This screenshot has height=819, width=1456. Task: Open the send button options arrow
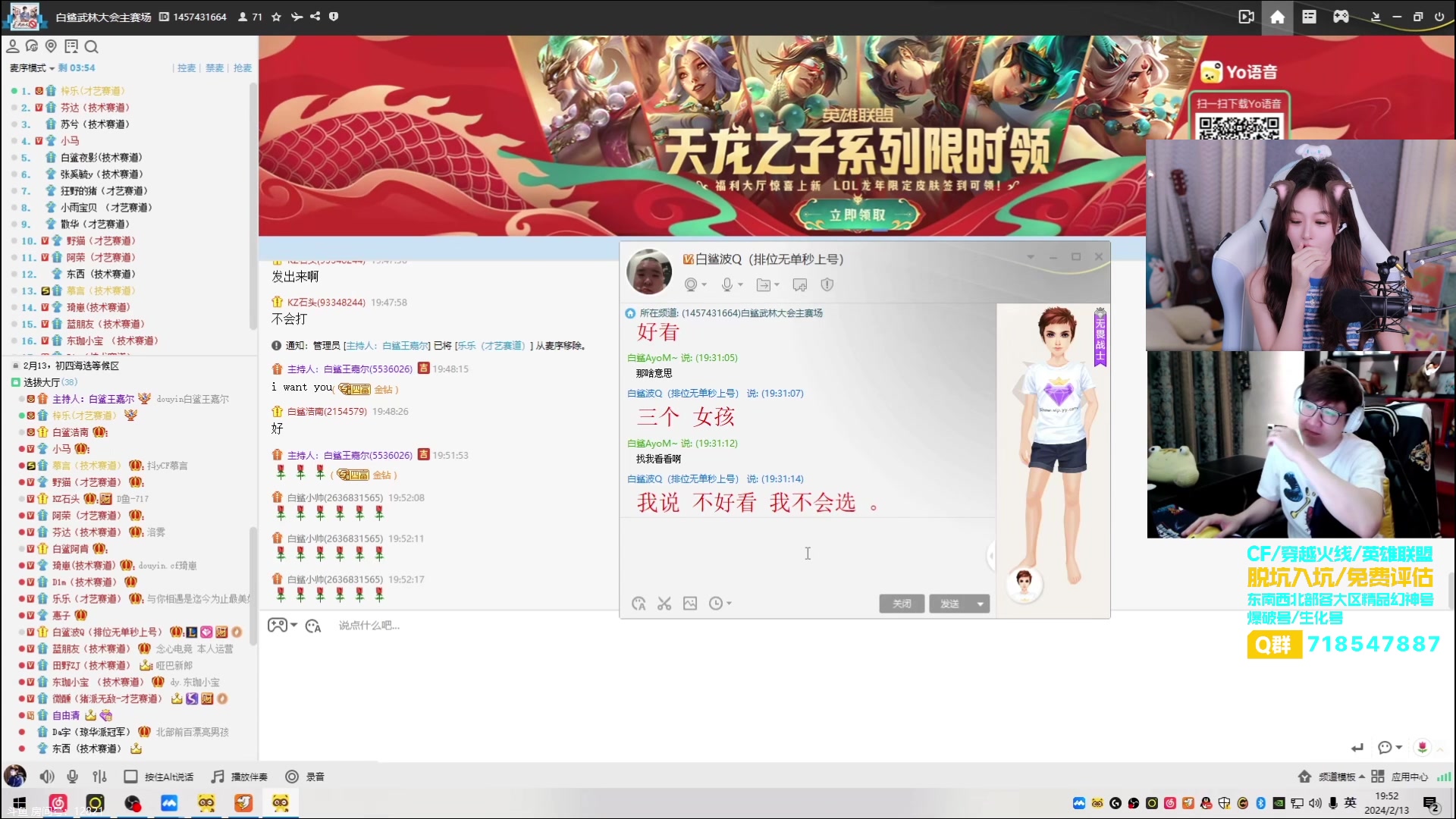pyautogui.click(x=981, y=604)
